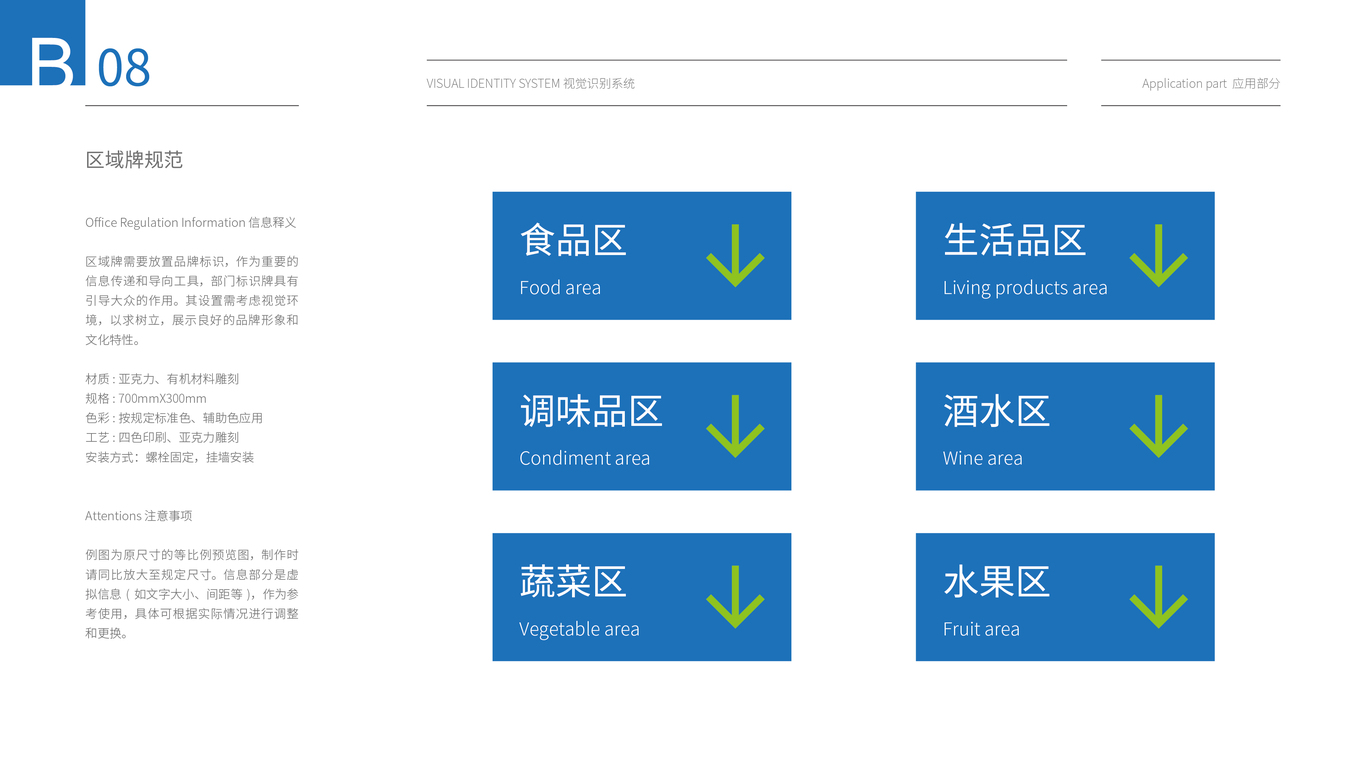The image size is (1366, 768).
Task: Click the green arrow on Wine area sign
Action: pyautogui.click(x=1158, y=427)
